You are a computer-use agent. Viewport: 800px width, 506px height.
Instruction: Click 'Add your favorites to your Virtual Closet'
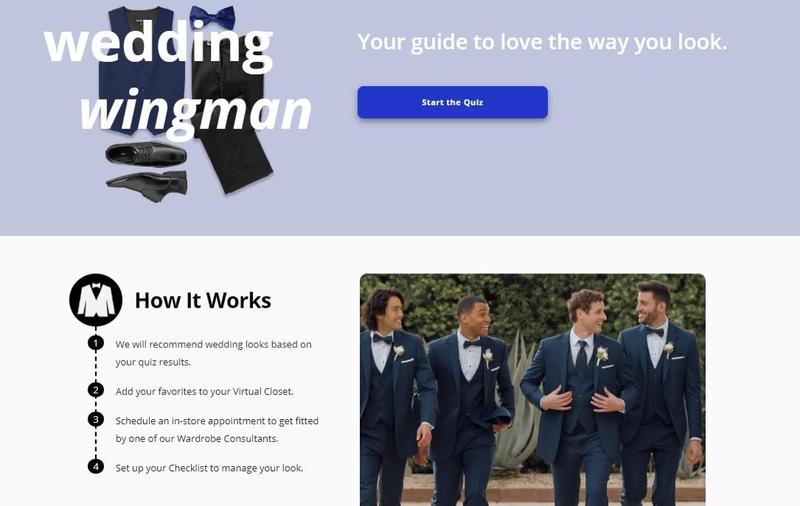(205, 391)
